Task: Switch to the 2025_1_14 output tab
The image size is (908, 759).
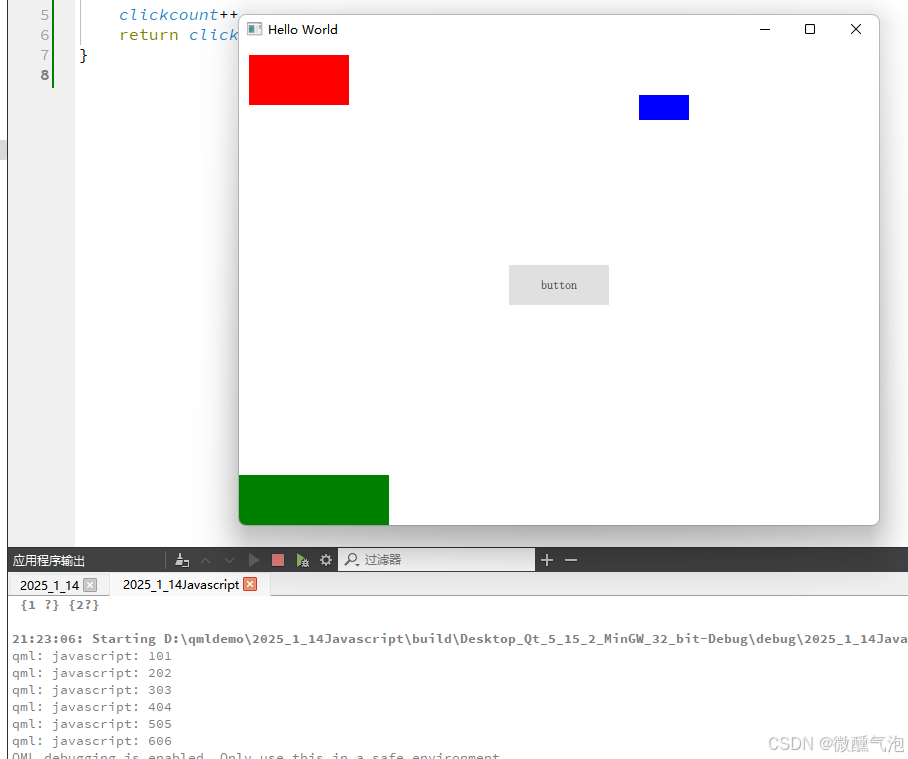Action: pos(48,584)
